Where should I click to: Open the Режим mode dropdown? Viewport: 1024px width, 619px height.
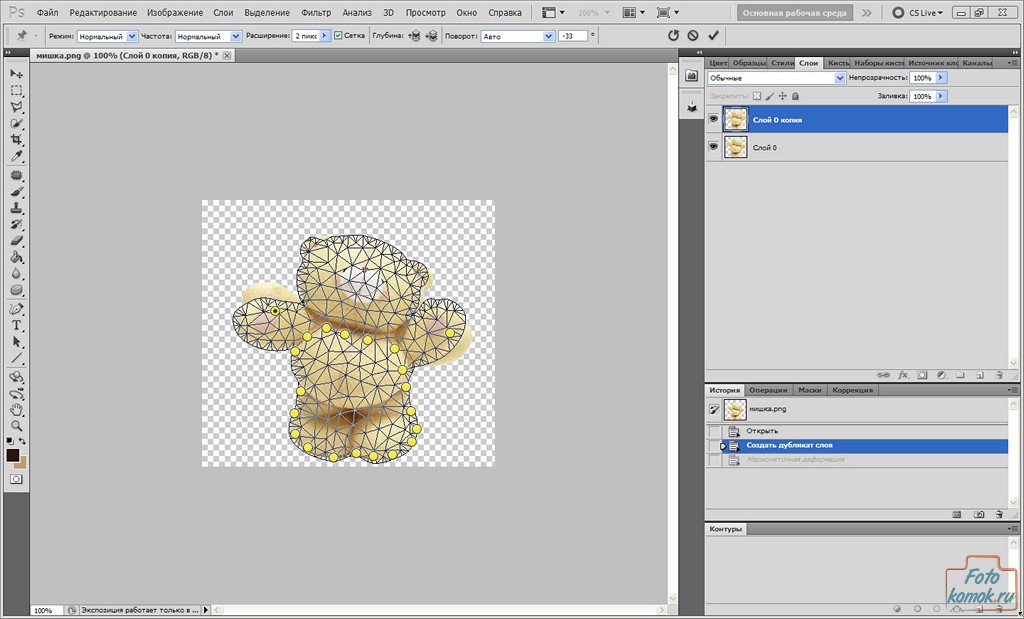click(132, 35)
